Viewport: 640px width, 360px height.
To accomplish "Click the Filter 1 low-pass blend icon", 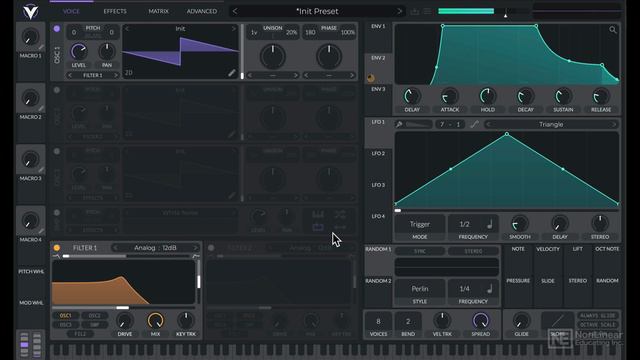I will tap(56, 256).
